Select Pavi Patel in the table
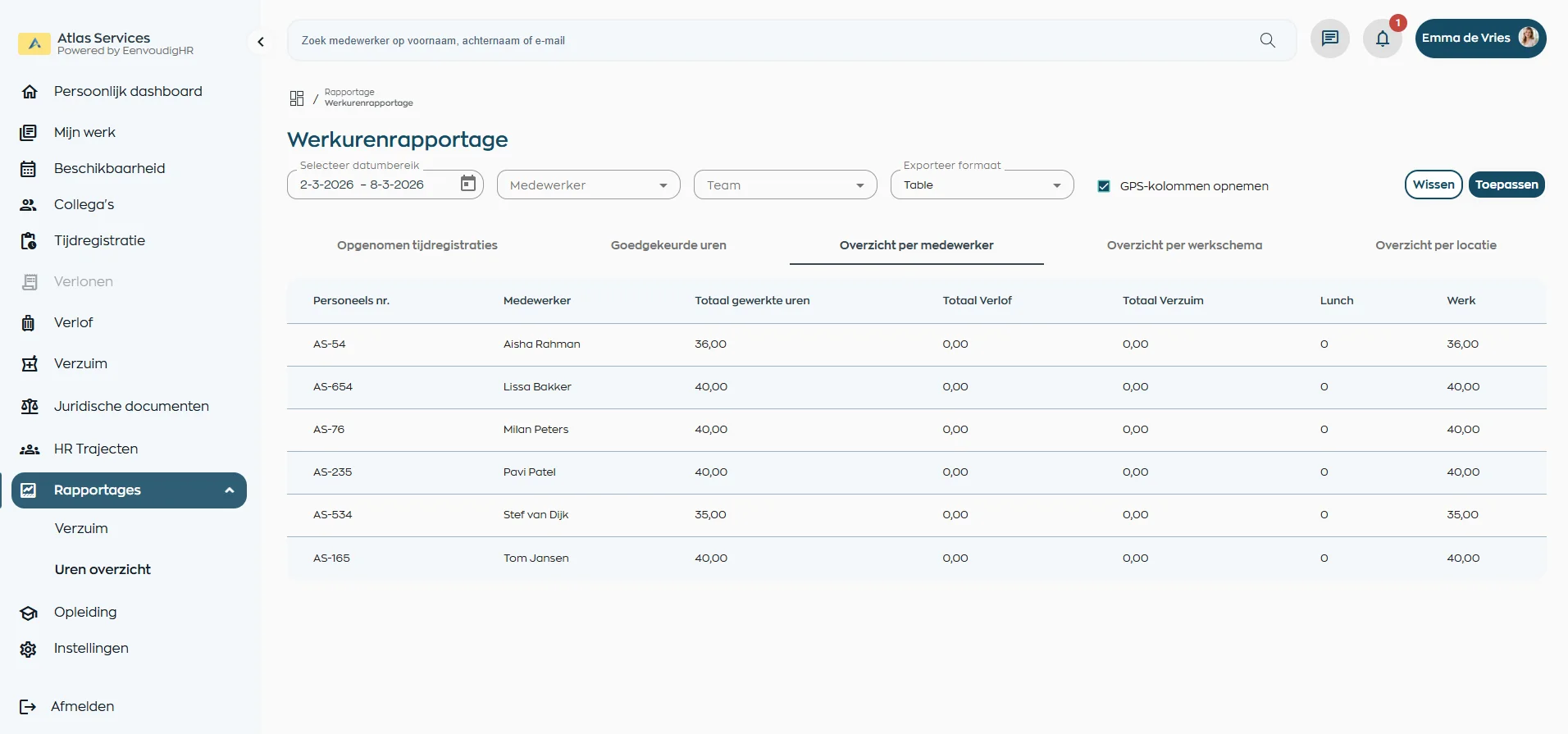This screenshot has width=1568, height=734. click(529, 472)
